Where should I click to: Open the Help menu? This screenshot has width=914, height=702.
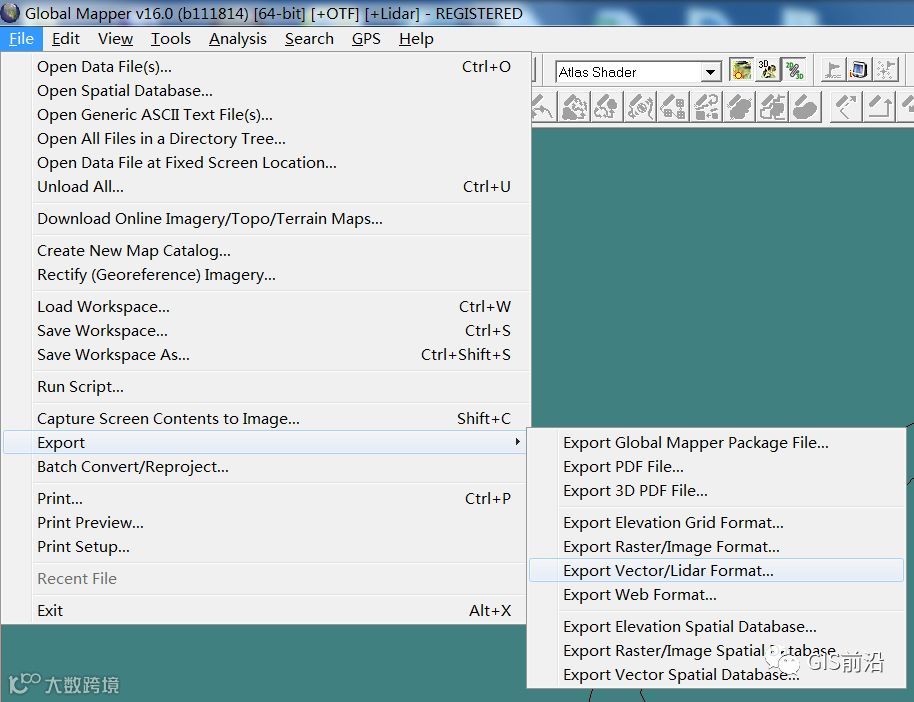[x=416, y=39]
